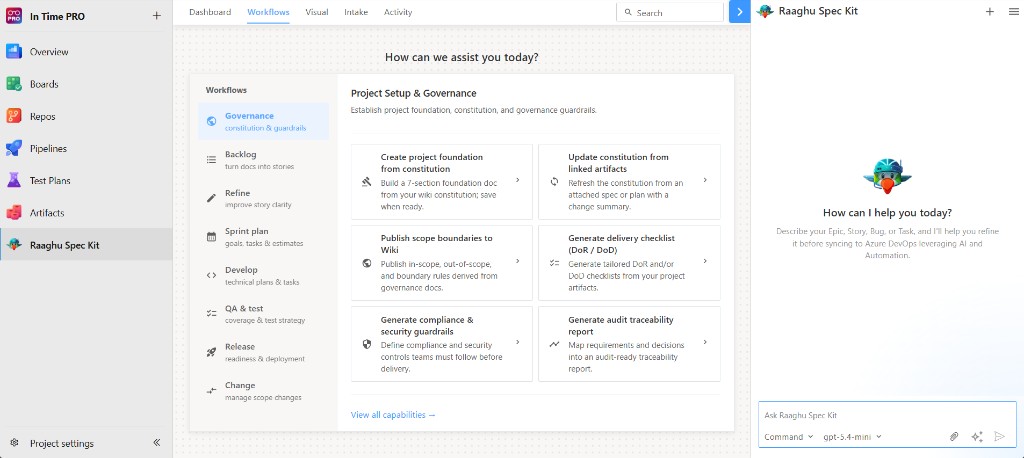
Task: Open the Overview sidebar icon
Action: tap(14, 52)
